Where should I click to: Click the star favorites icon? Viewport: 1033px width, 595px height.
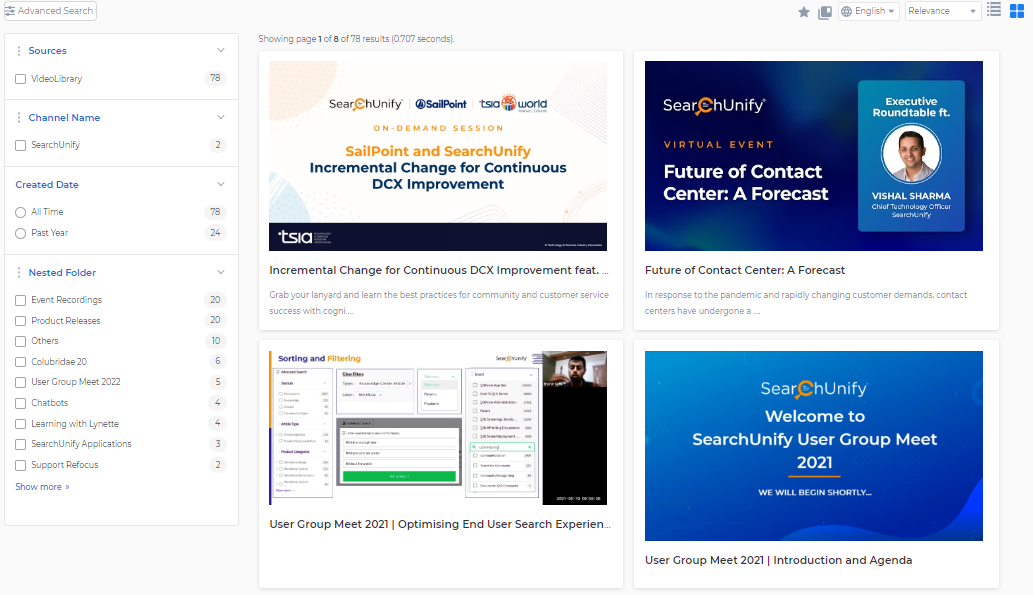804,12
